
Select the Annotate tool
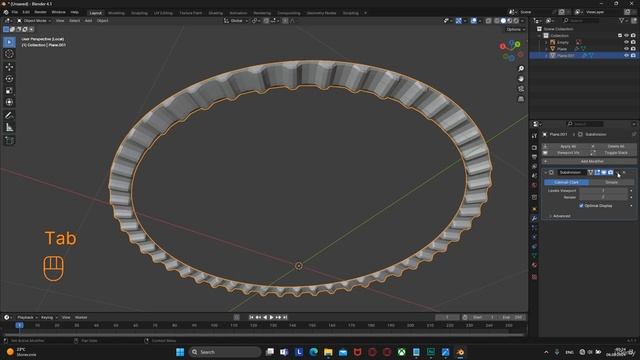pos(9,116)
